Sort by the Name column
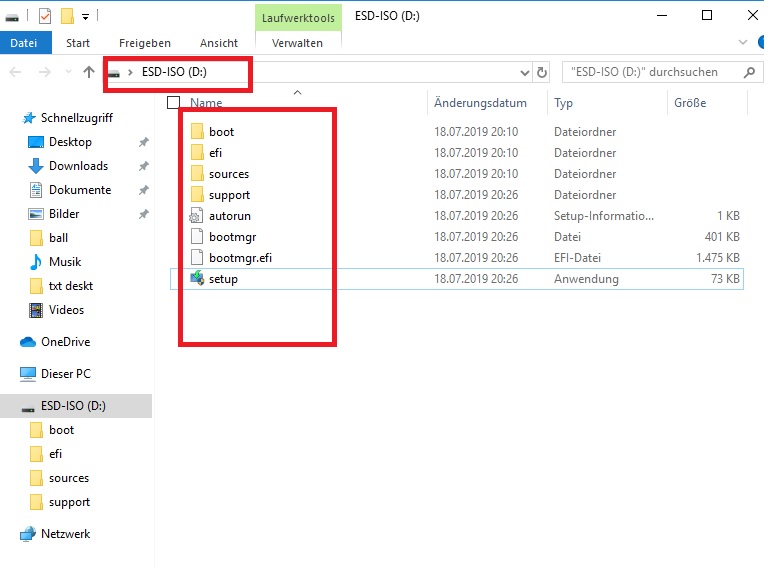This screenshot has height=569, width=768. point(206,103)
